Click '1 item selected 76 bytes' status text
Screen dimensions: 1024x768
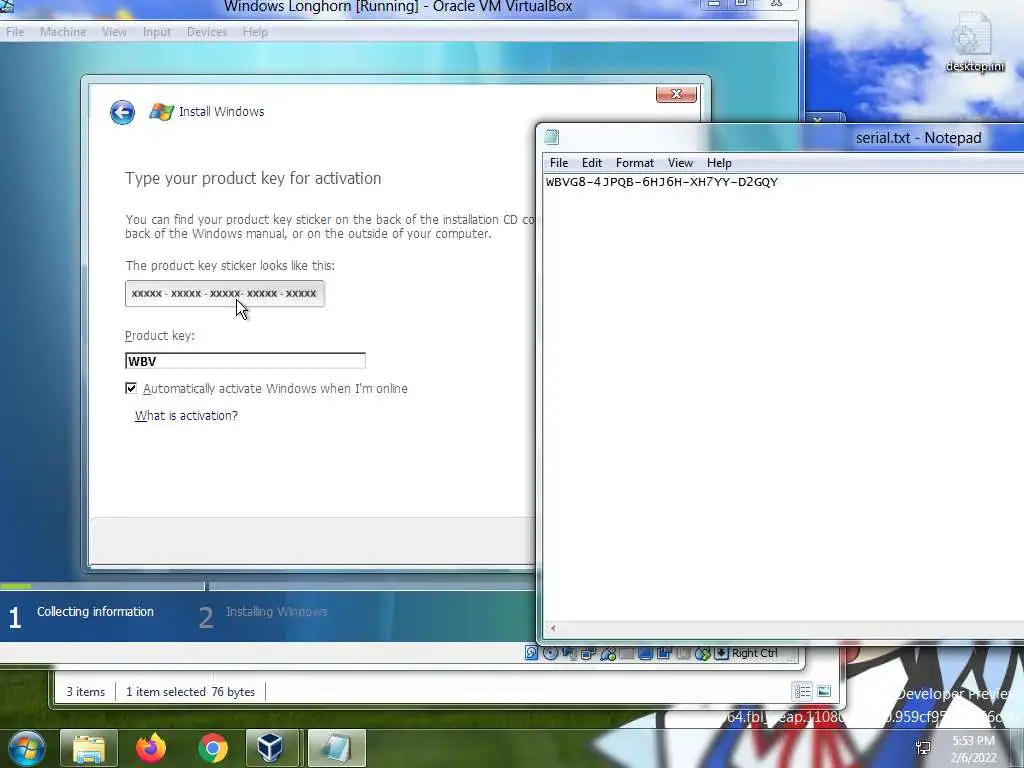pos(191,692)
